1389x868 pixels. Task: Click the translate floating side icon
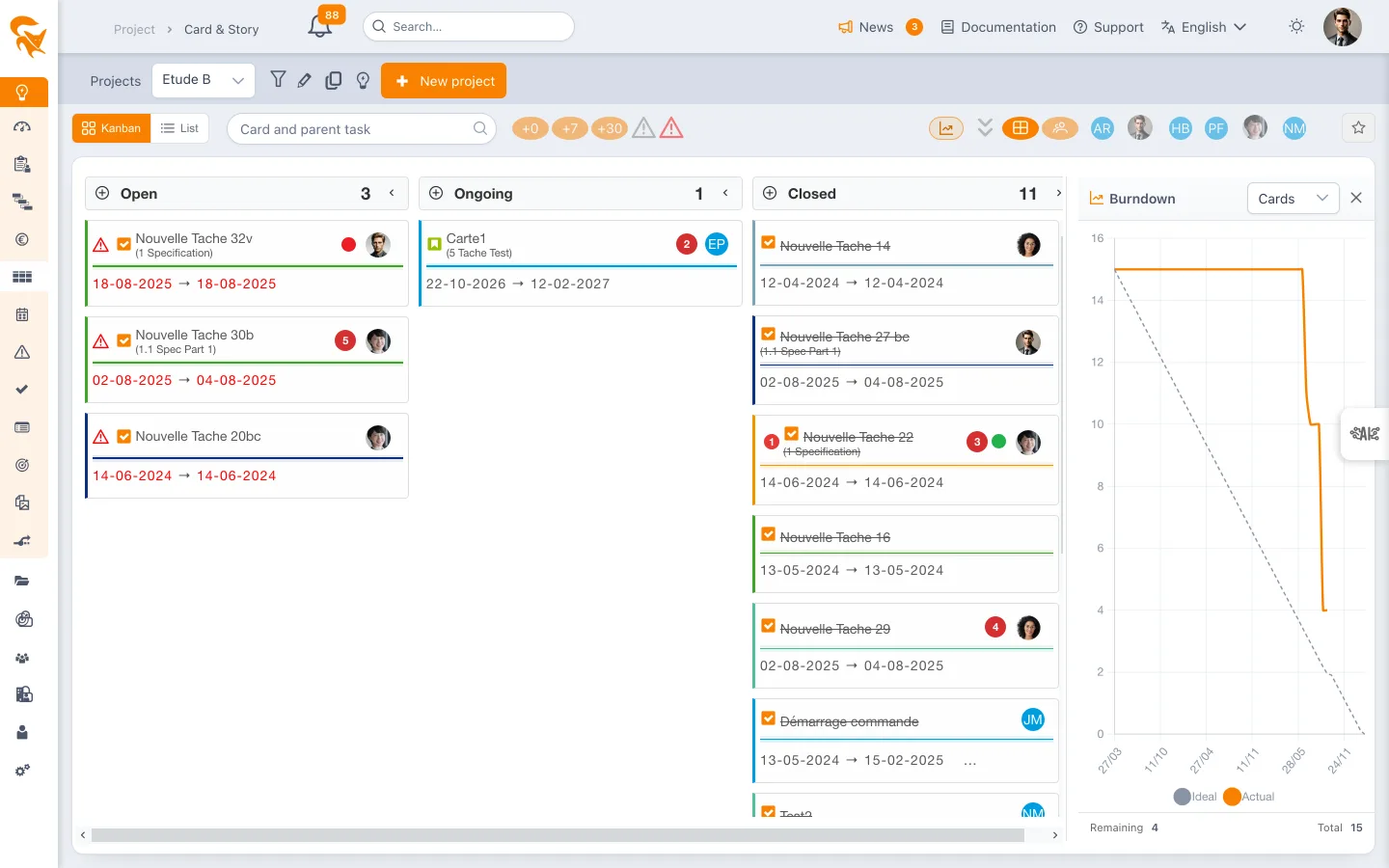[1364, 433]
